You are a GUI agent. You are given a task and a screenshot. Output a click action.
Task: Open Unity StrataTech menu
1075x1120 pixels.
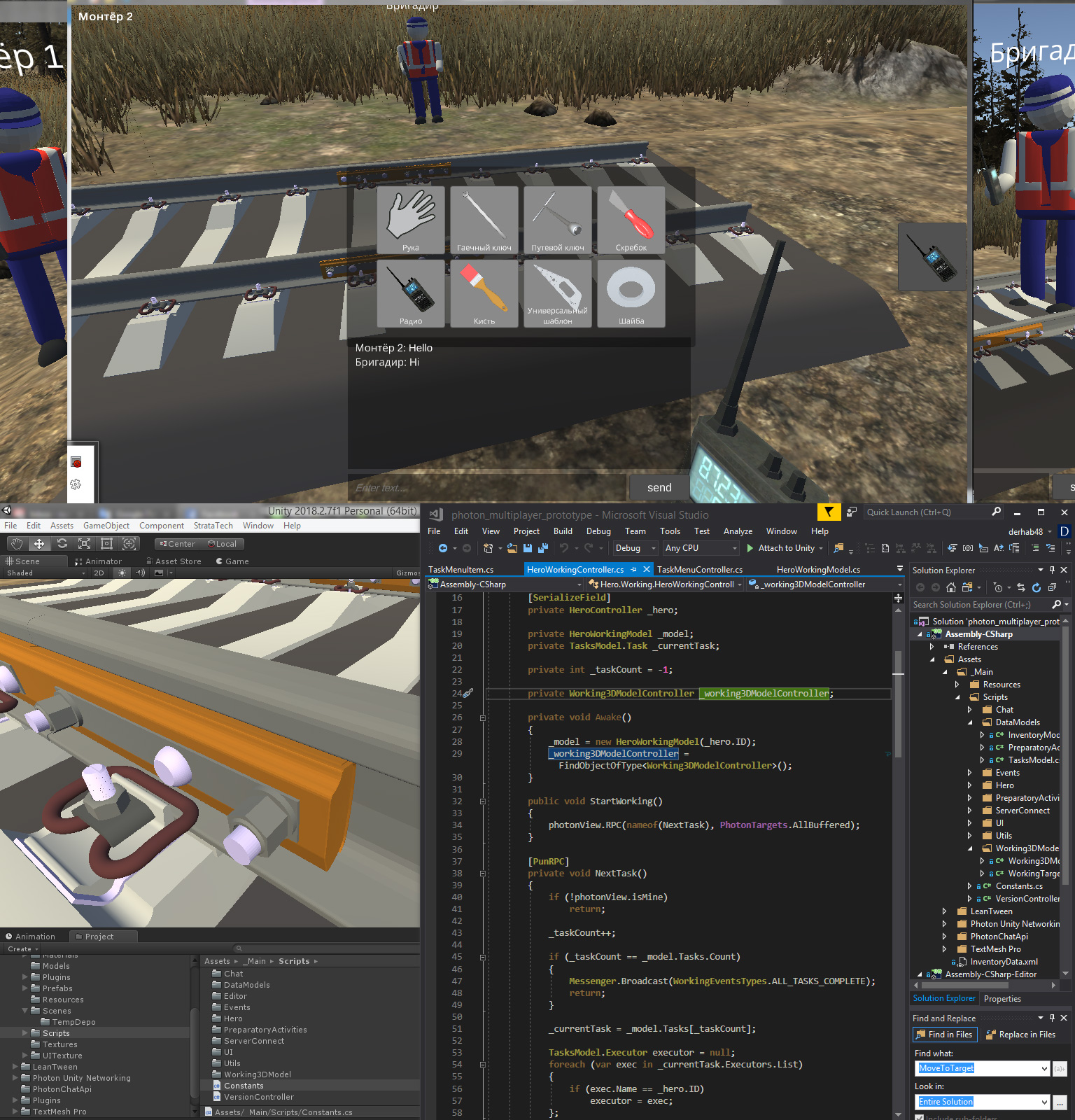213,526
